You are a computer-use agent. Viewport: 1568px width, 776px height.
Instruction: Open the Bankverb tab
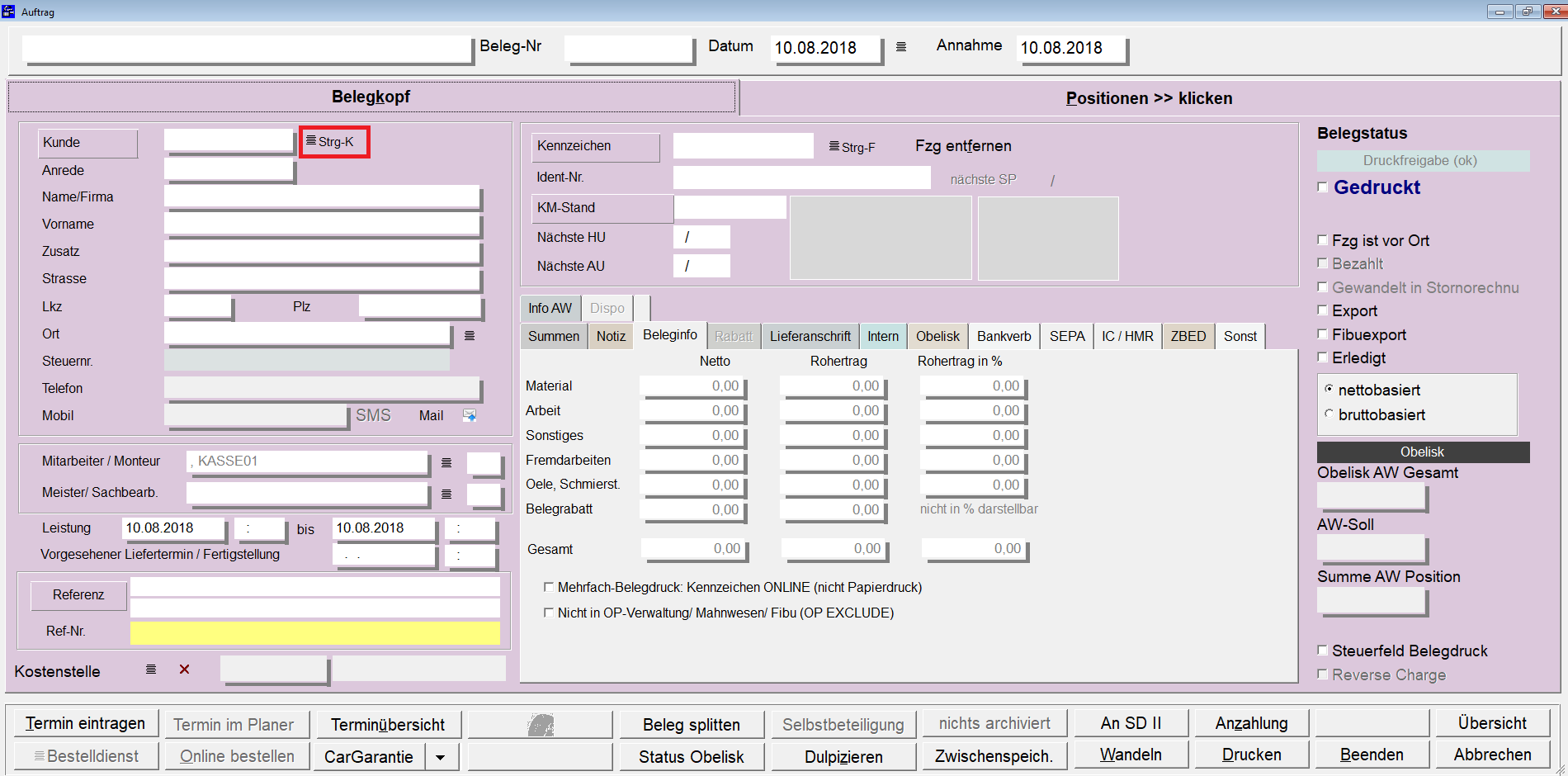pos(1004,336)
